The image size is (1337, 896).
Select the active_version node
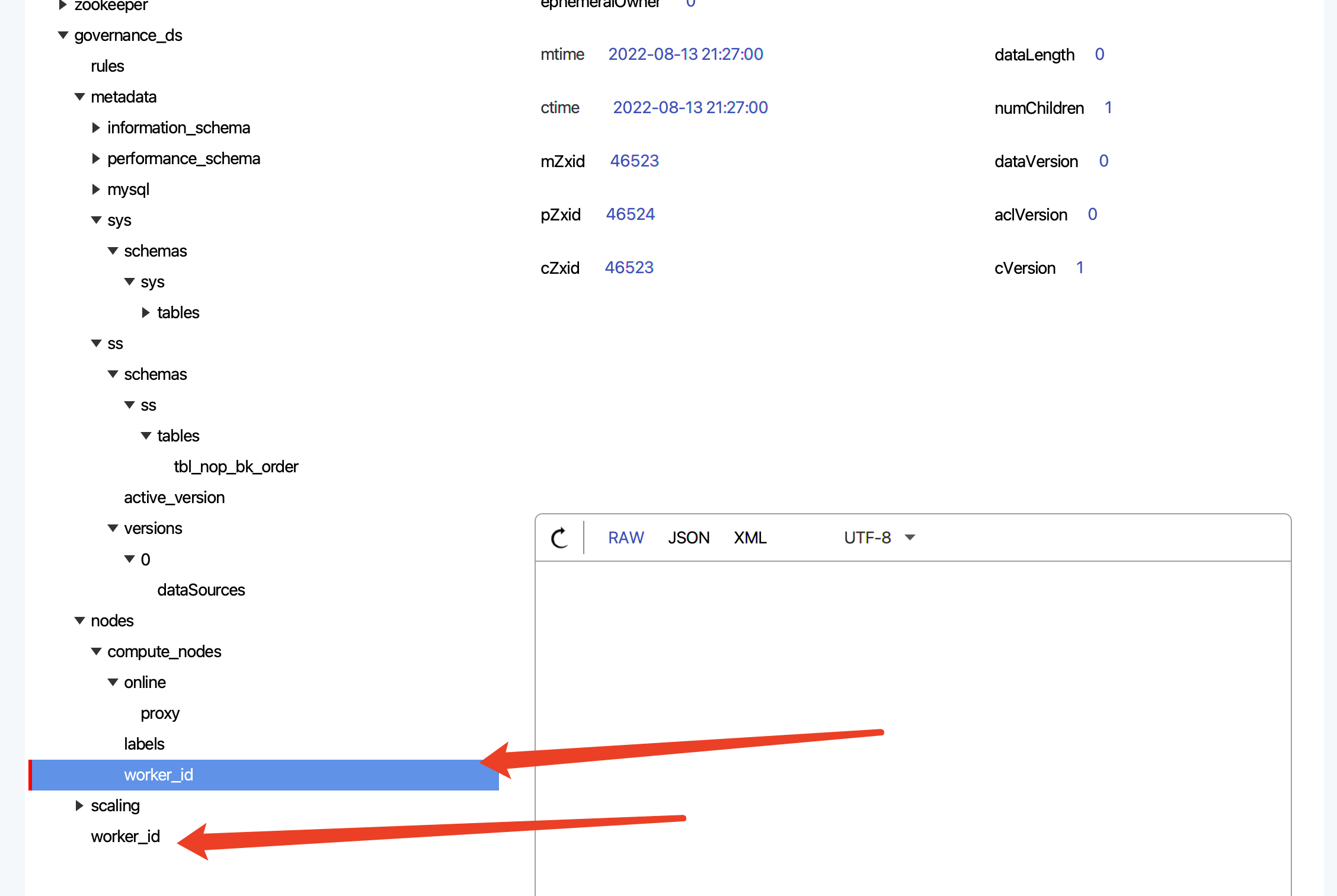tap(174, 497)
